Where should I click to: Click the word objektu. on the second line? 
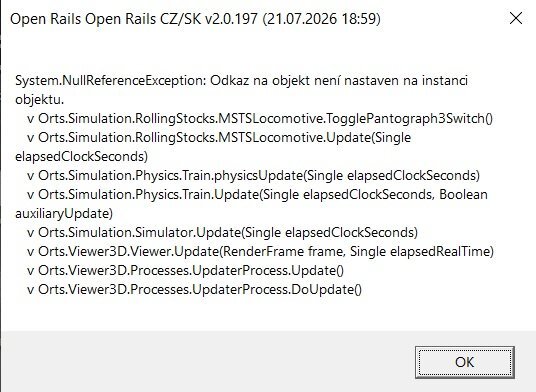coord(40,100)
